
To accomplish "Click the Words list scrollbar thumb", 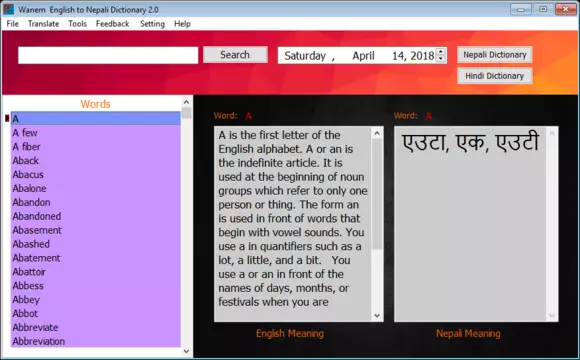I will pyautogui.click(x=186, y=113).
